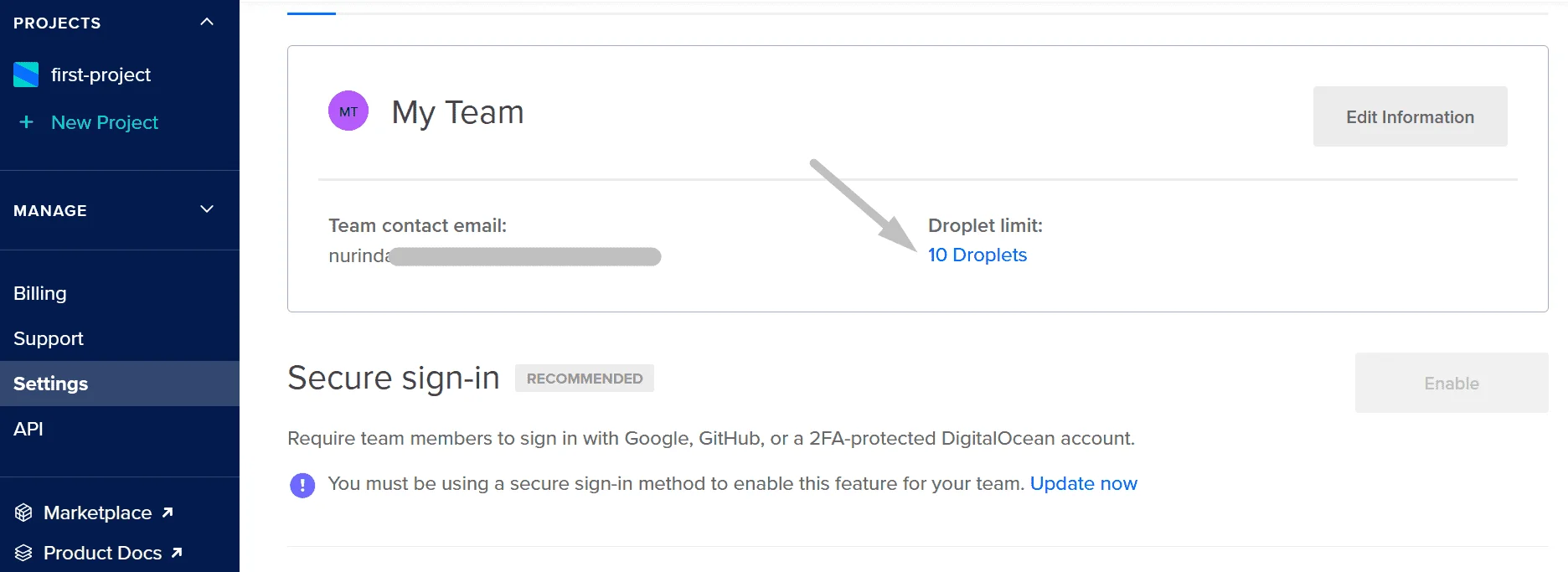Follow the Update now link
1568x572 pixels.
[x=1084, y=483]
